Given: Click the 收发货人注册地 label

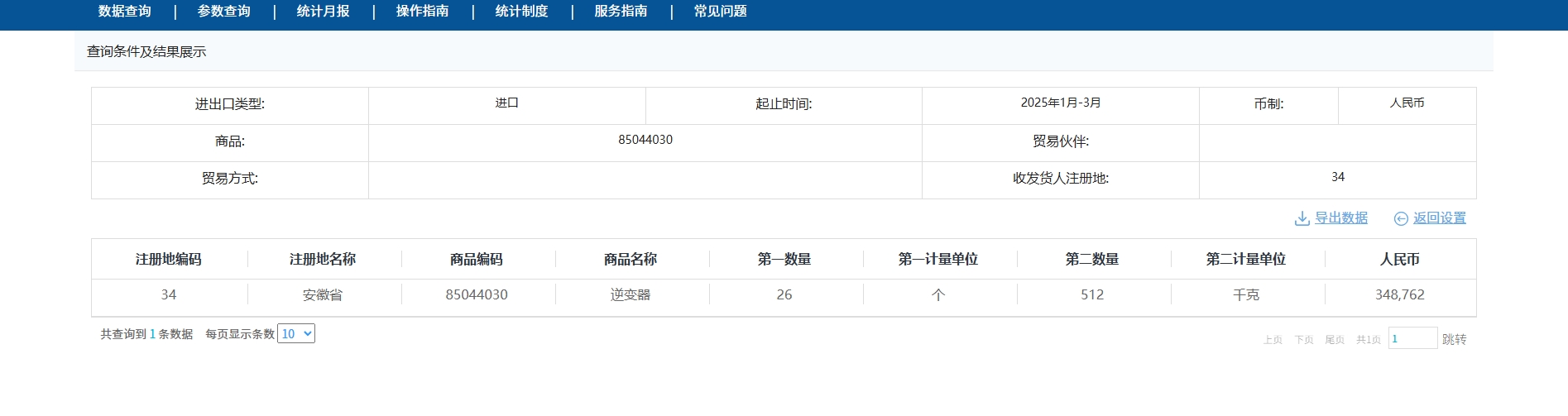Looking at the screenshot, I should [x=1061, y=178].
